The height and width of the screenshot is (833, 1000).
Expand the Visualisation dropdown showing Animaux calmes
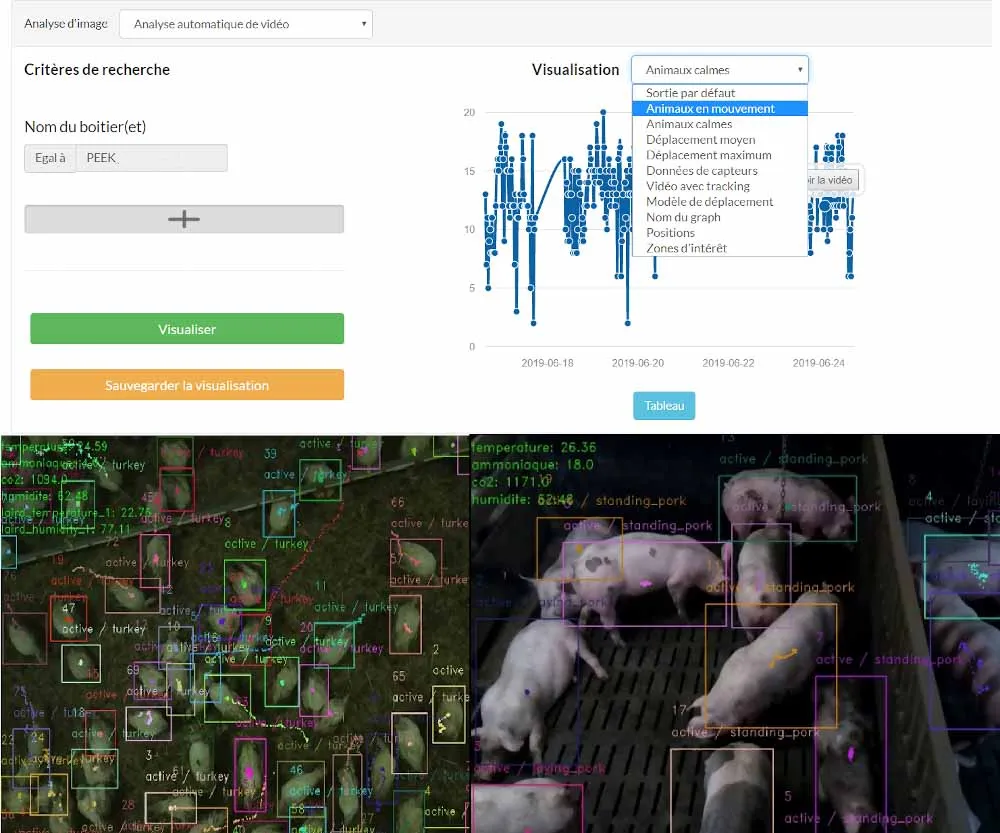(719, 70)
